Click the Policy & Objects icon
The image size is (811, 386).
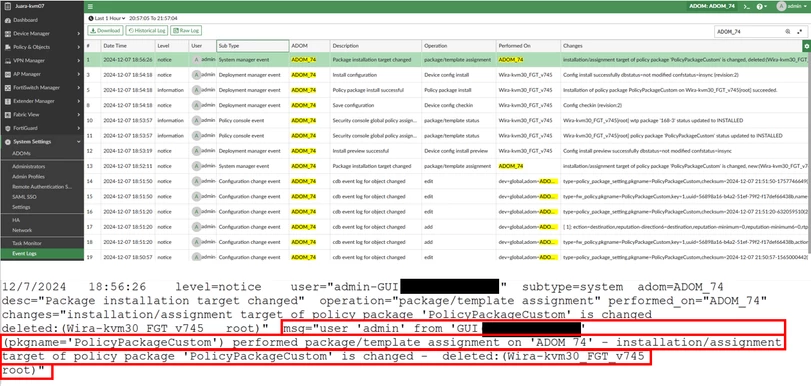[7, 47]
